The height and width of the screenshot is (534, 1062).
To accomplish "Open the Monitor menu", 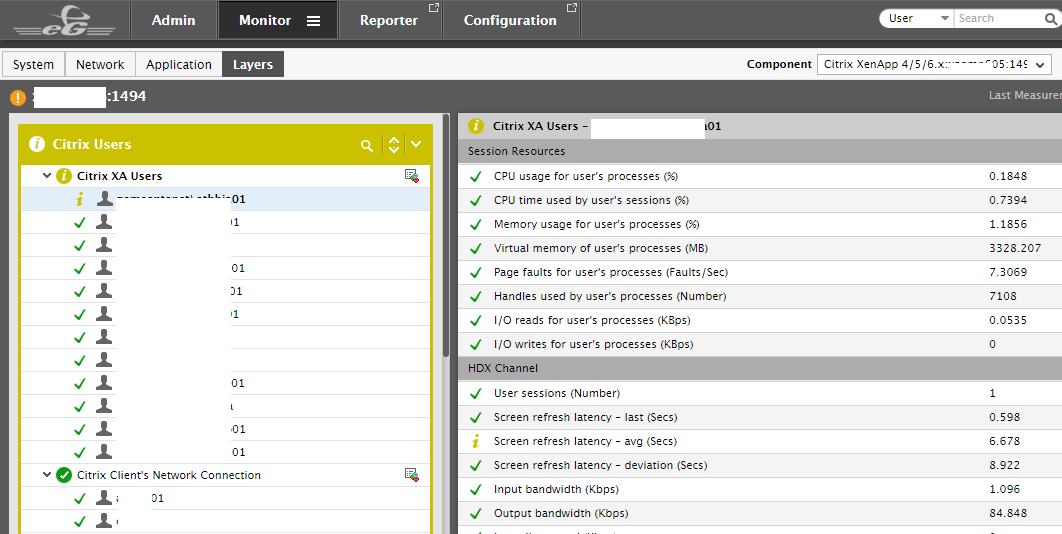I will (x=265, y=20).
